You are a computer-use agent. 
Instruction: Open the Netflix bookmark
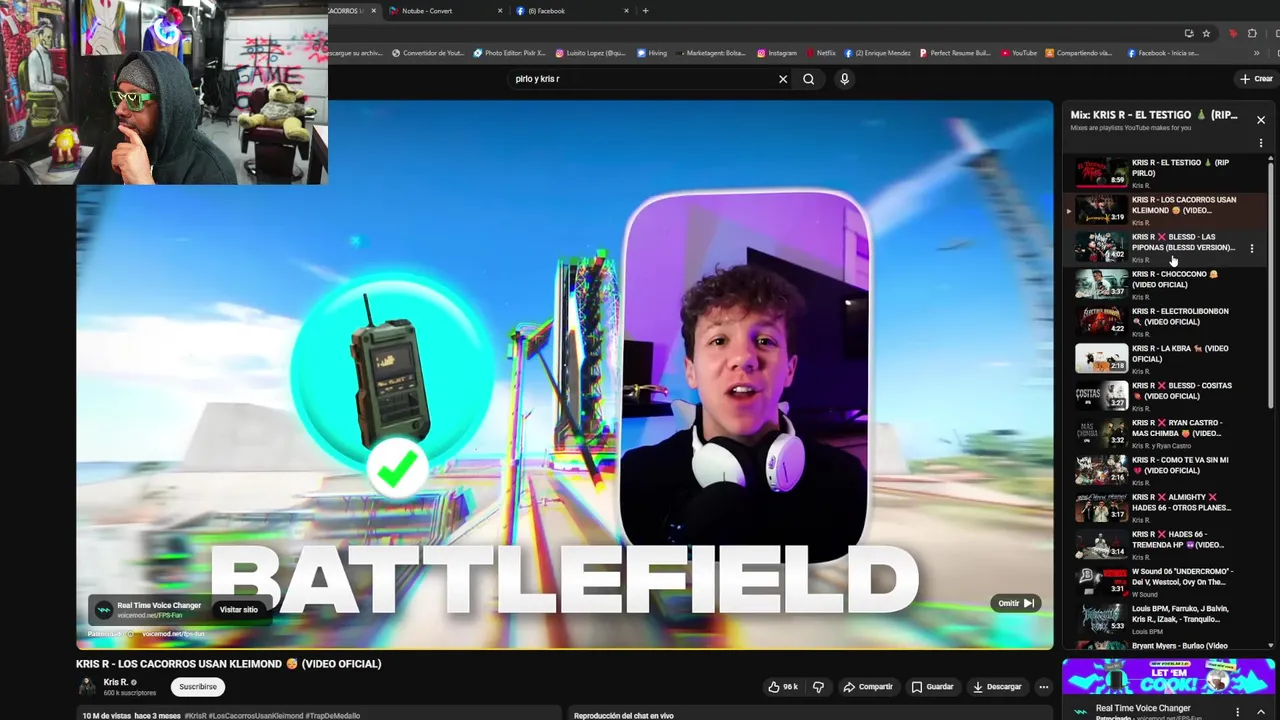point(820,53)
